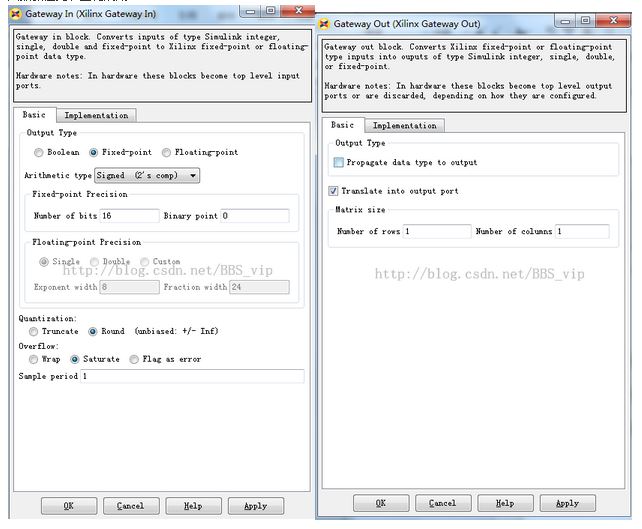Click the Gateway In description text box
Screen dimensions: 642x529
[162, 66]
